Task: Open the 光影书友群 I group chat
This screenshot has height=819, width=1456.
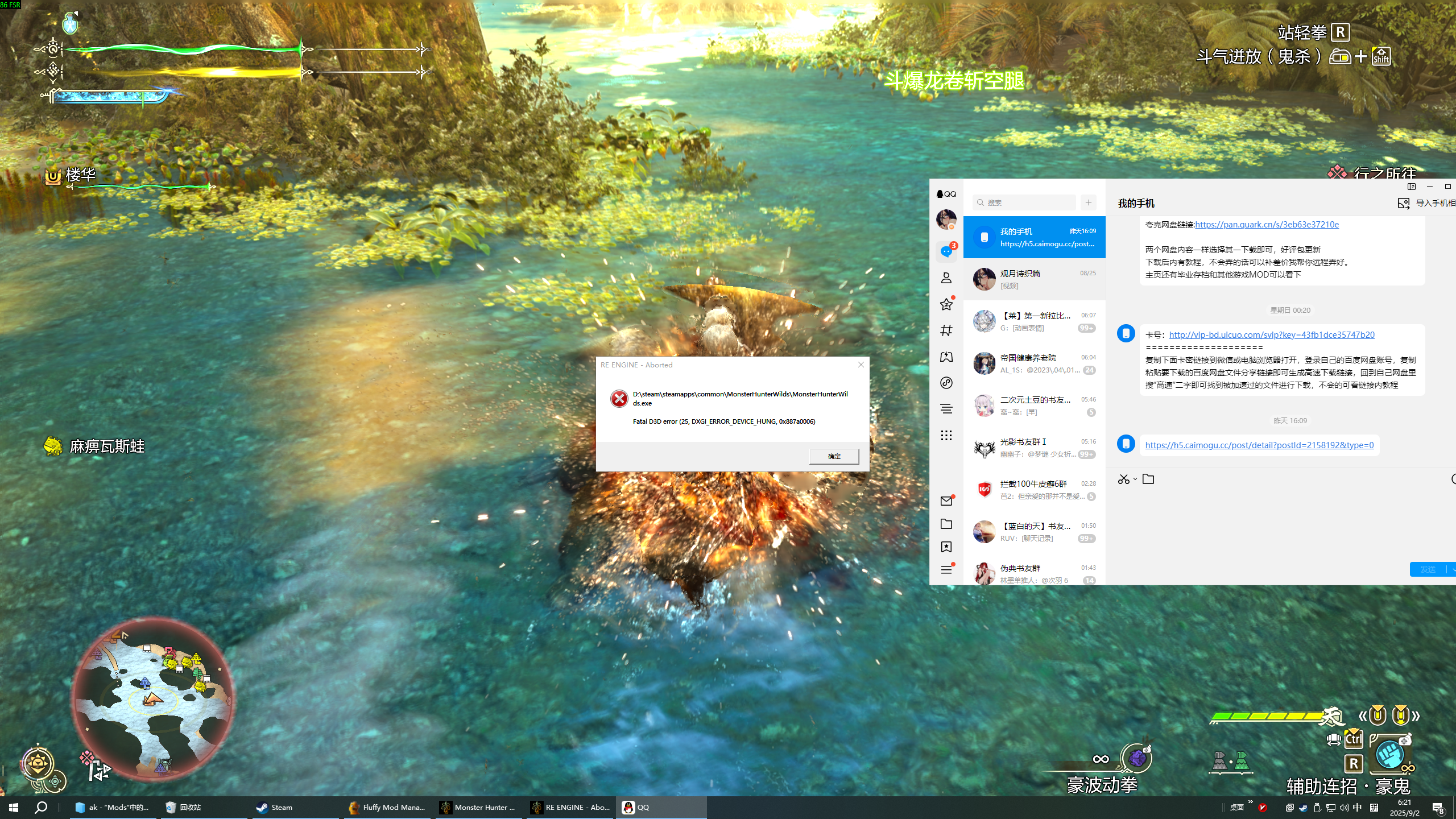Action: pos(1035,448)
